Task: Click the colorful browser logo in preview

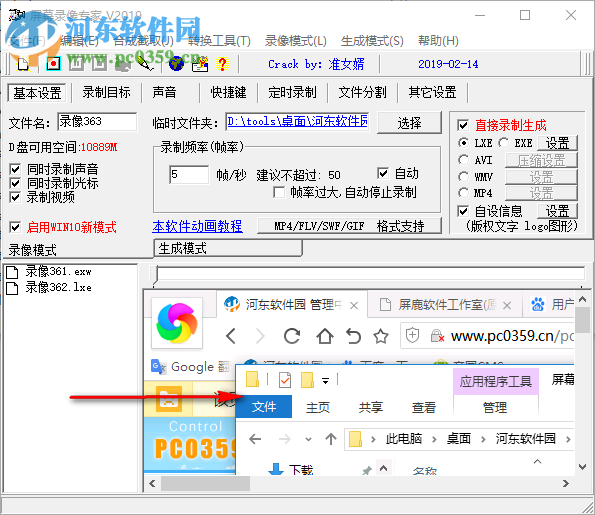Action: point(177,323)
